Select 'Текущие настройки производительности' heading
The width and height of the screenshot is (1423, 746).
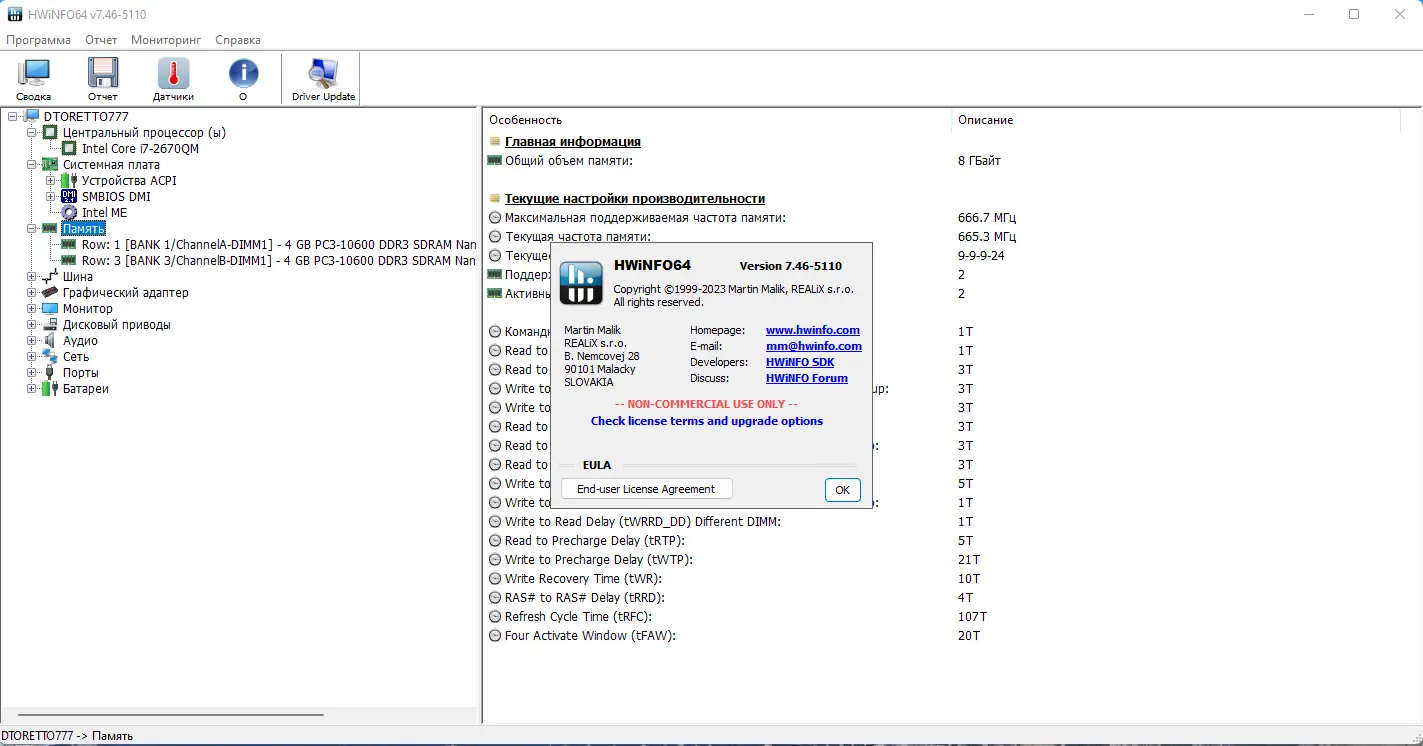(635, 199)
